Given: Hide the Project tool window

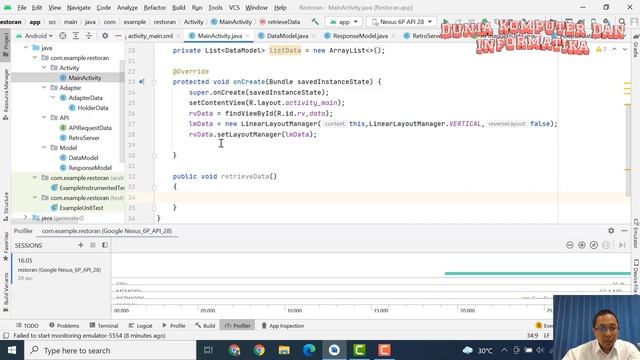Looking at the screenshot, I should point(118,36).
